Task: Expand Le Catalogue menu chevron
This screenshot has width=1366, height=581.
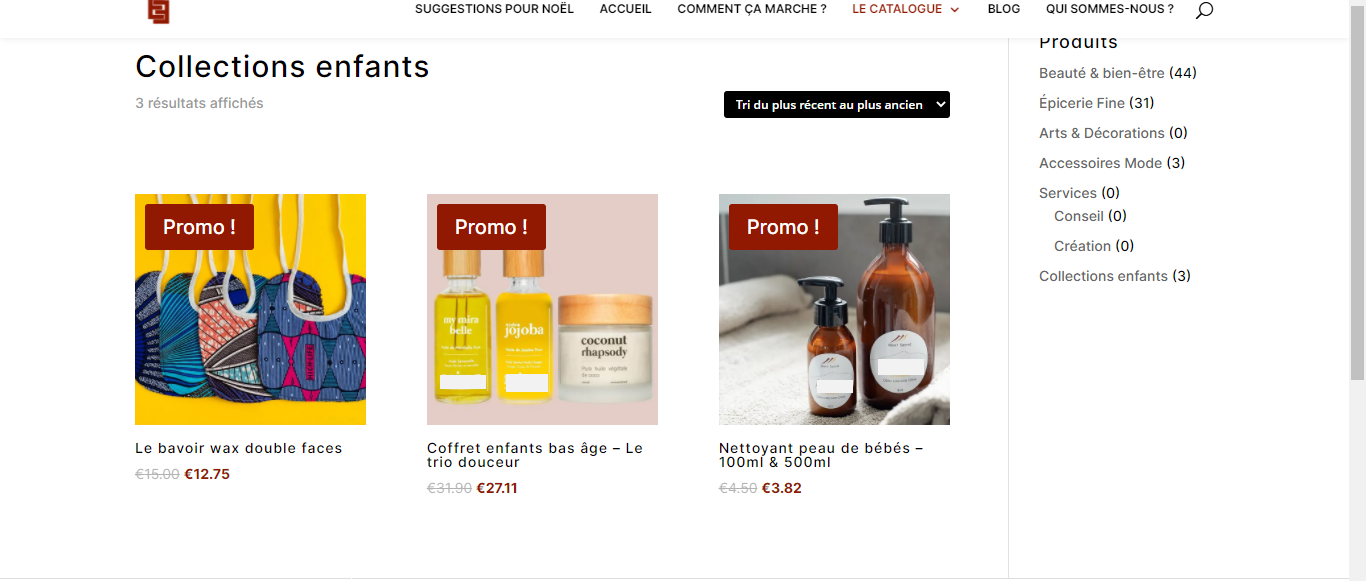Action: 954,10
